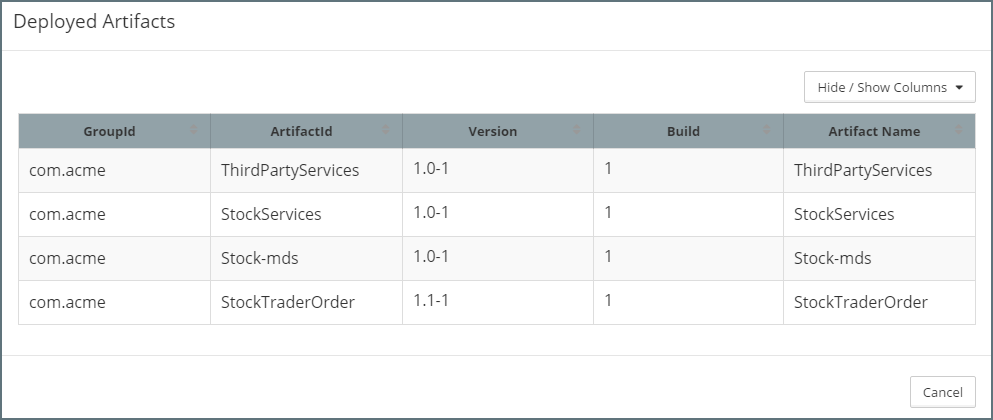Click the ArtifactId column sort icon

386,131
